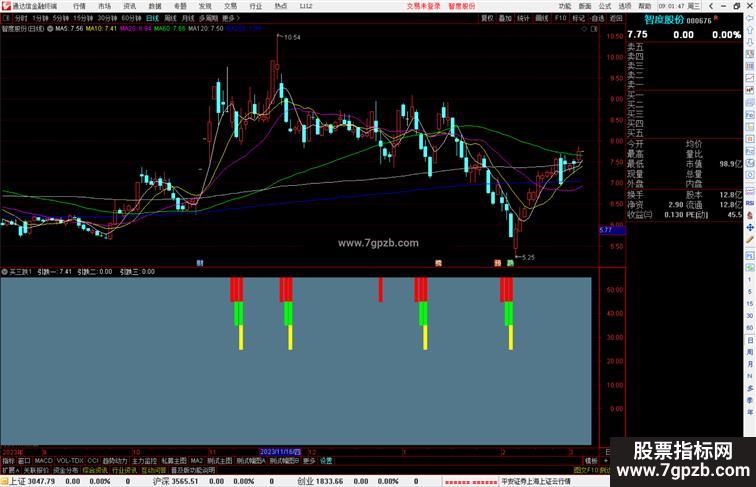Click the 日 period shortcut in sidebar
Image resolution: width=756 pixels, height=487 pixels.
tap(750, 340)
